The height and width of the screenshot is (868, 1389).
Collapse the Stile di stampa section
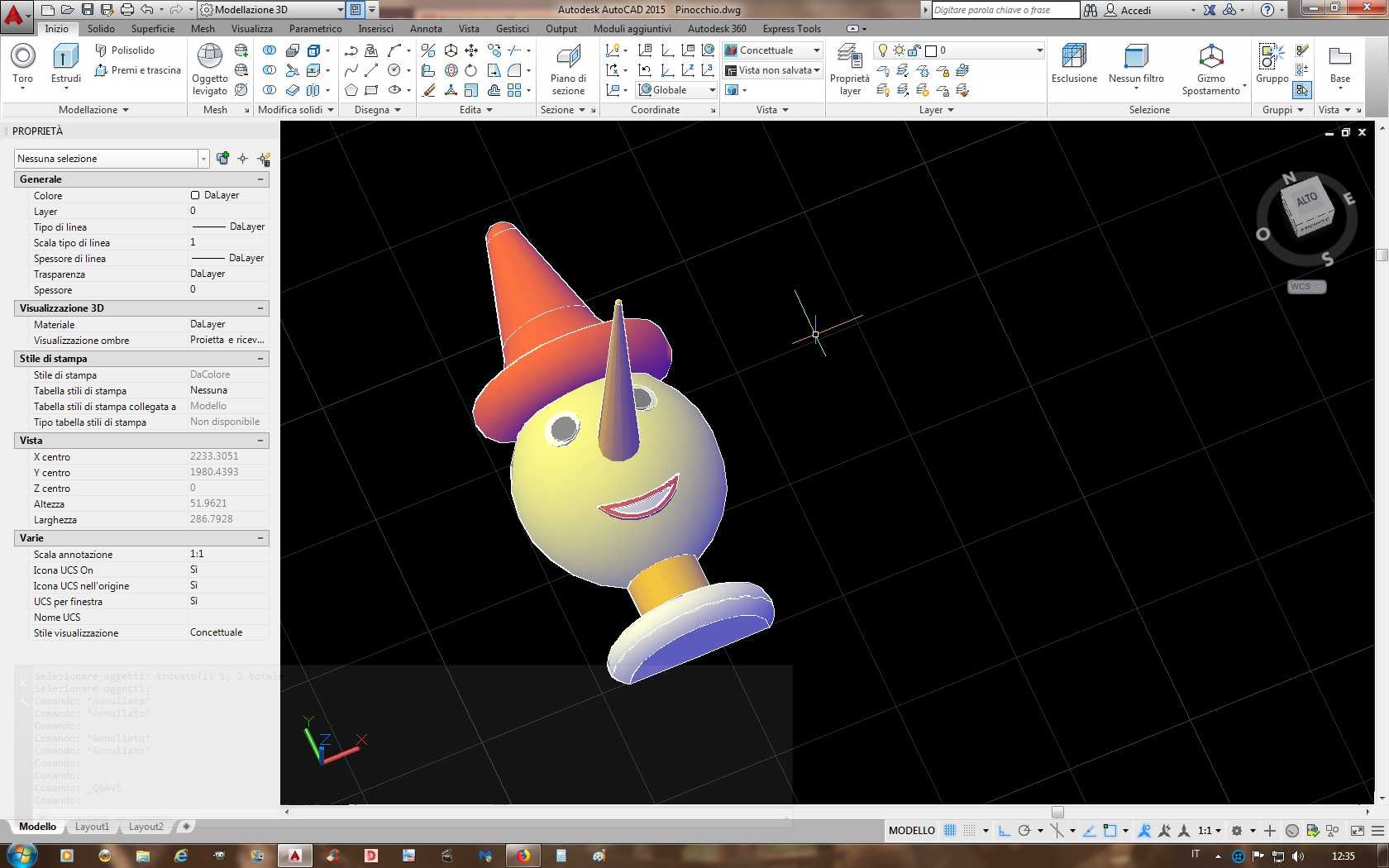260,359
